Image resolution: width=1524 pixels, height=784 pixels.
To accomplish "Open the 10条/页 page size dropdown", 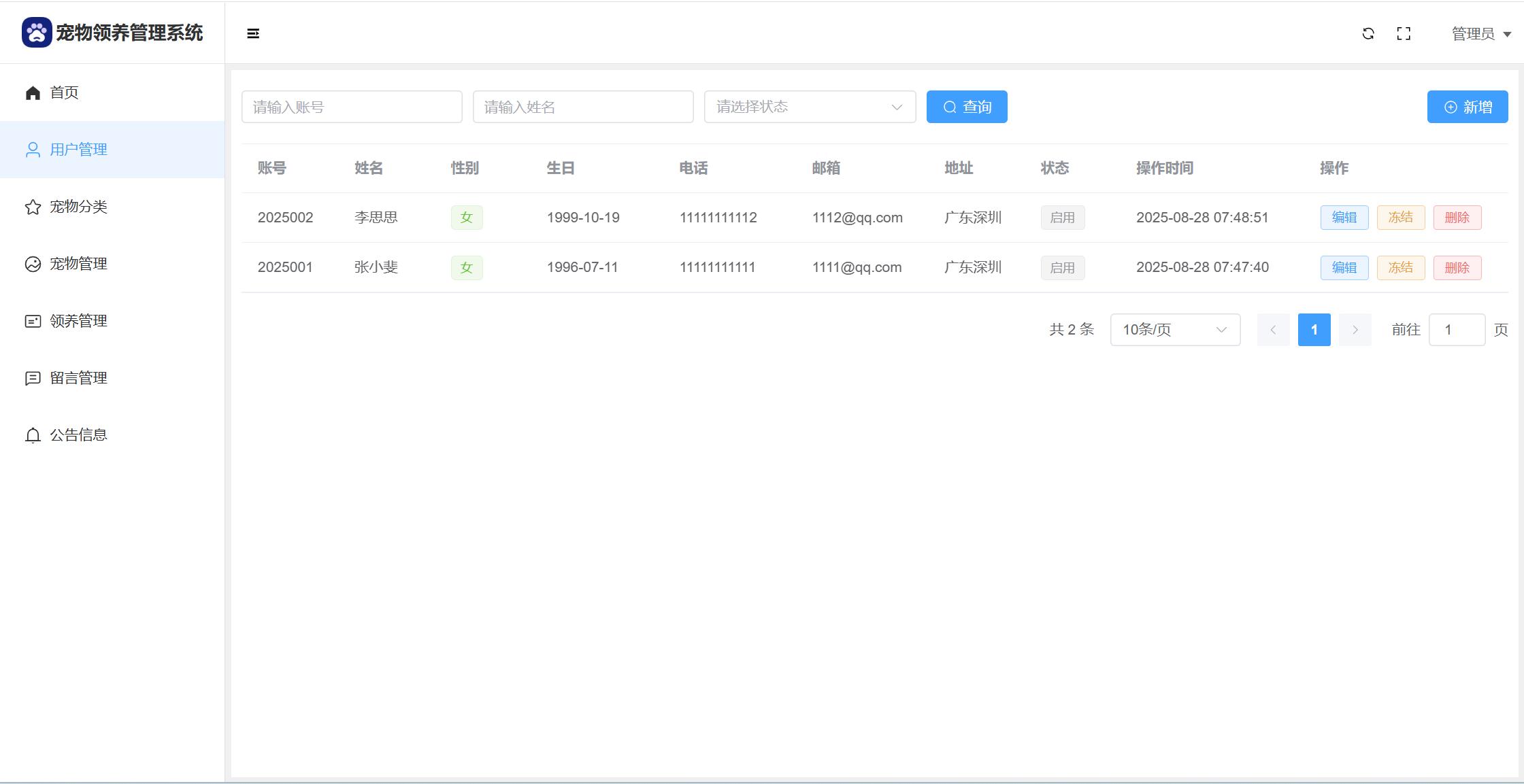I will pos(1175,330).
